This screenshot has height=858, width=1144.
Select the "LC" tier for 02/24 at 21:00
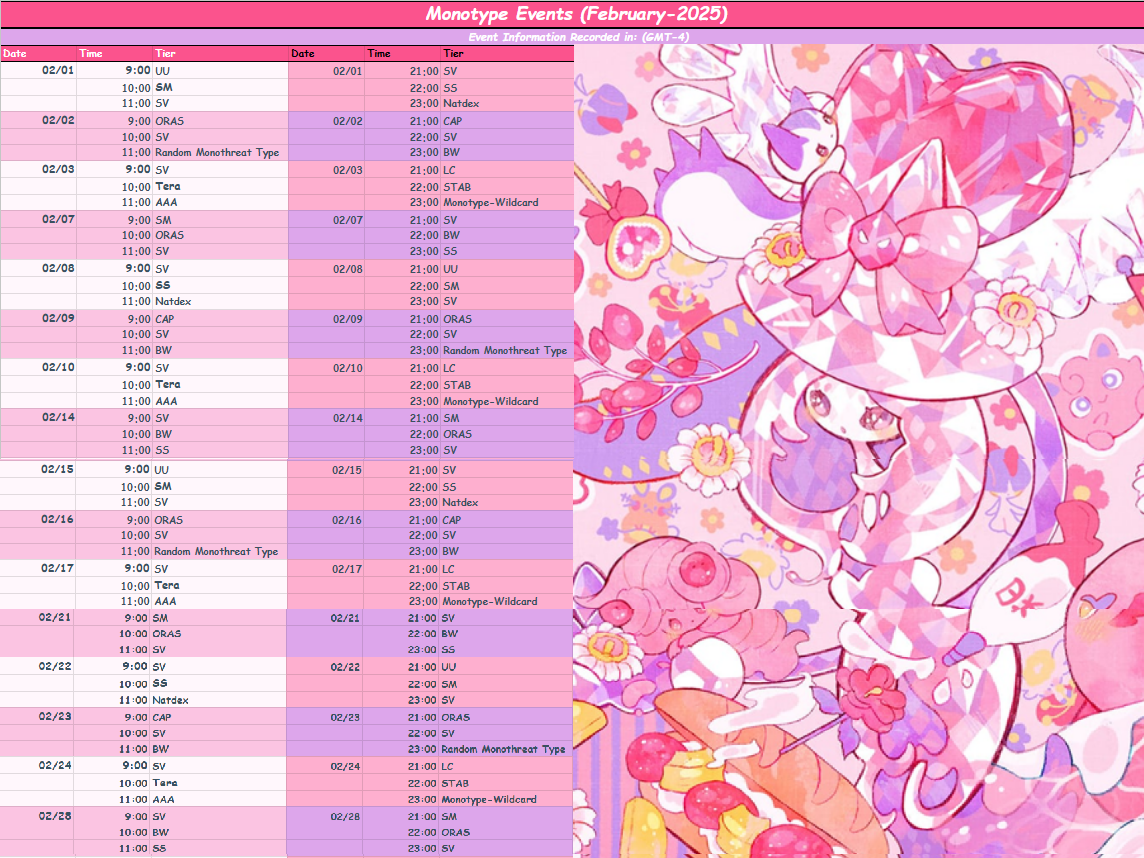point(447,767)
